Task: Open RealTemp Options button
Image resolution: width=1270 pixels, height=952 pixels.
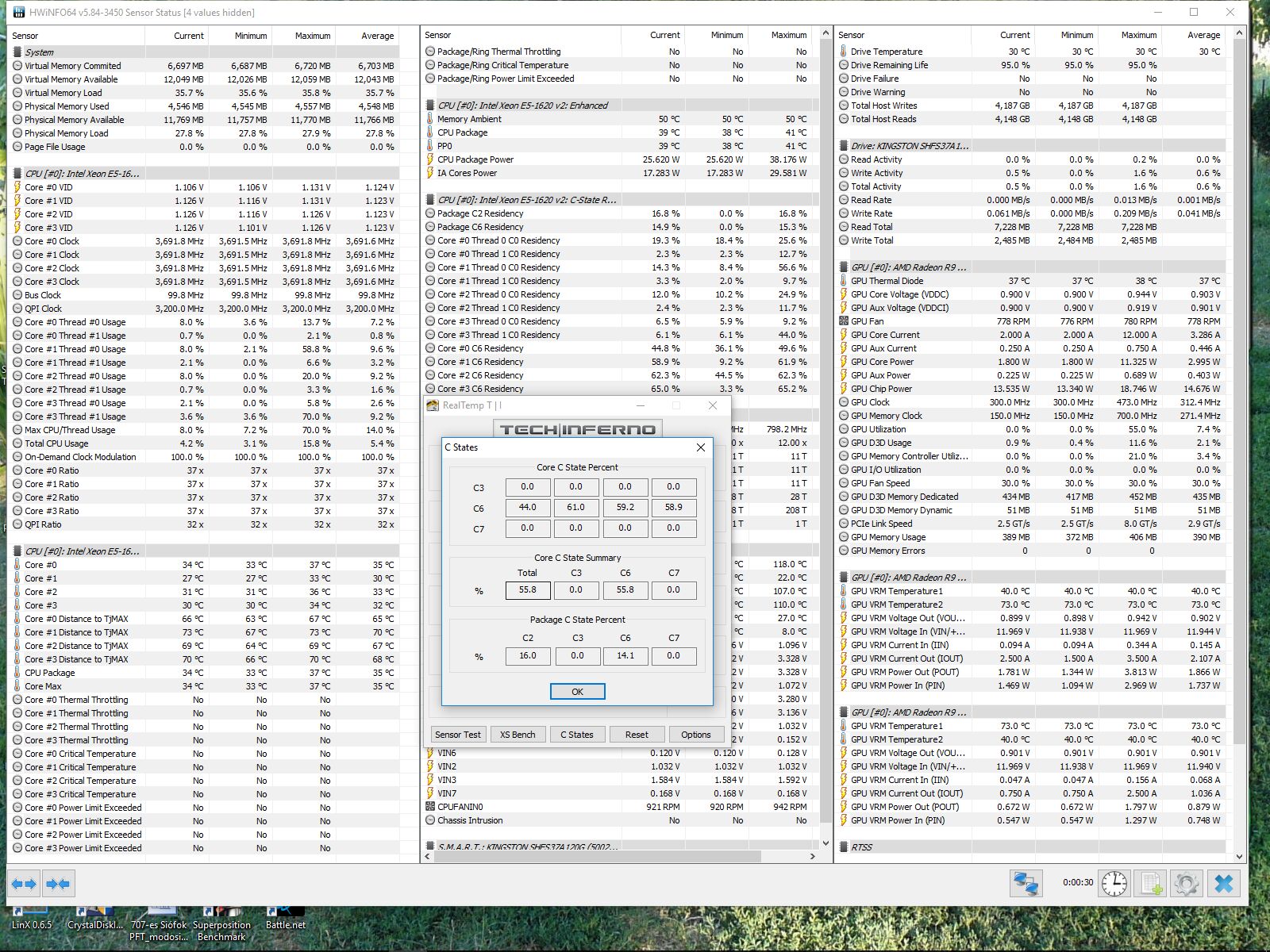Action: pos(696,735)
